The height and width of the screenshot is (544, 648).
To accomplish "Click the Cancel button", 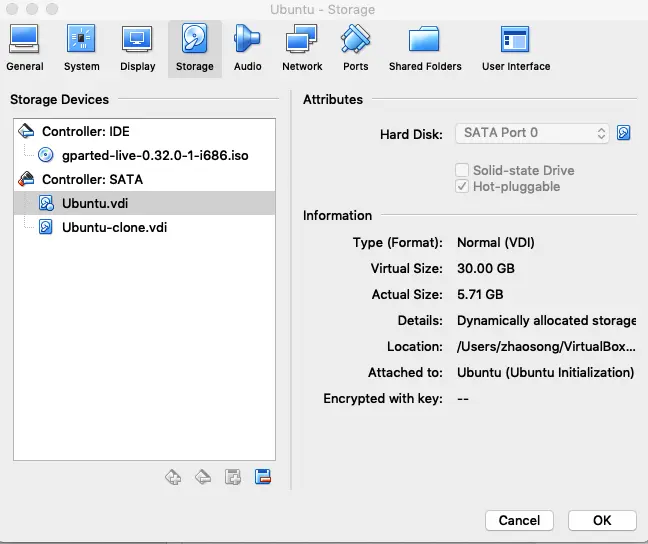I will click(519, 520).
